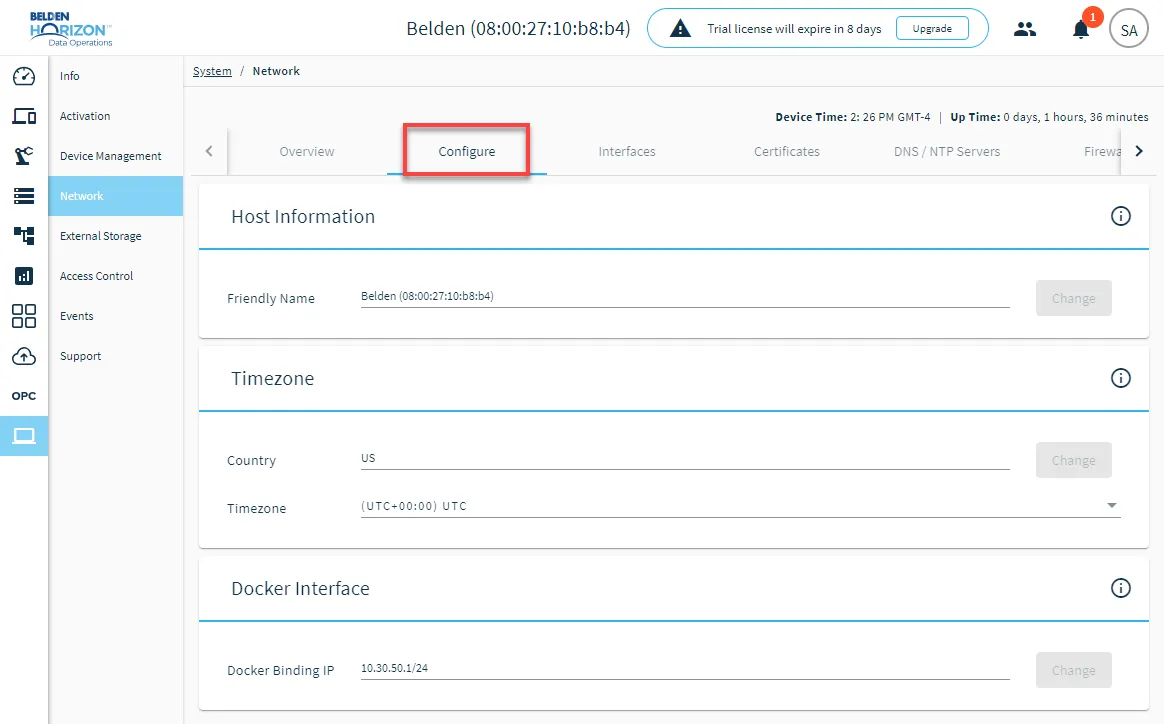Click the Upgrade license button

tap(932, 28)
